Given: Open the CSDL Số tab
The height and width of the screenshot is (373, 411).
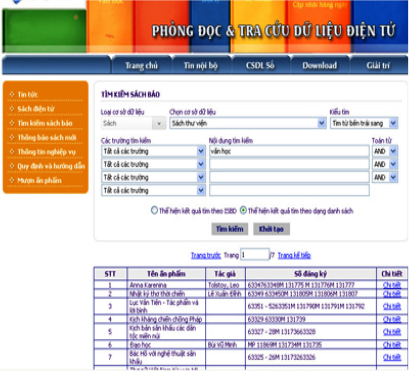Looking at the screenshot, I should tap(260, 65).
